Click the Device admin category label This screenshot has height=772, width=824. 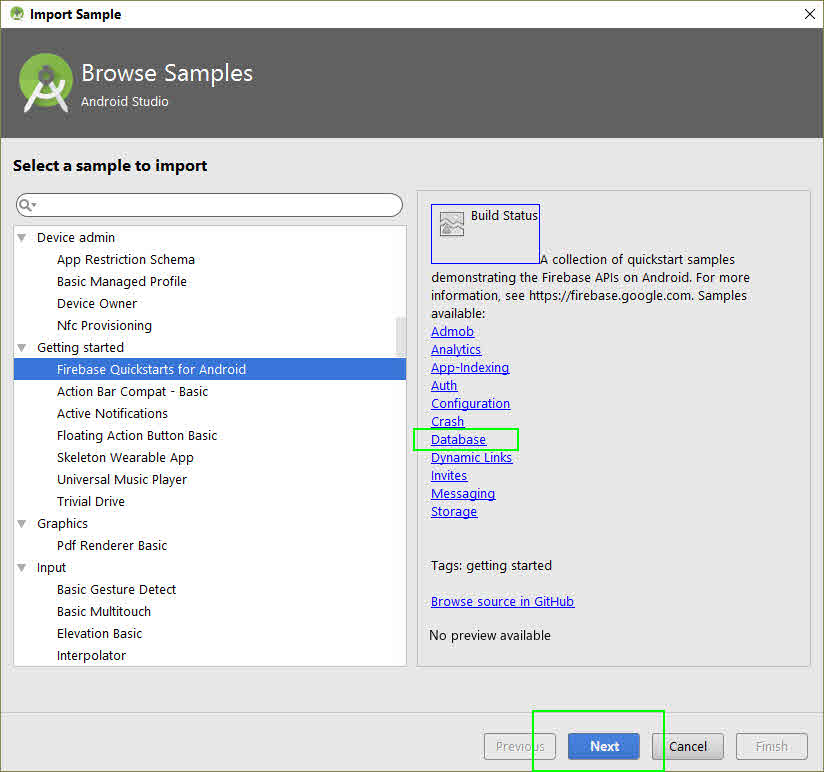pos(76,238)
